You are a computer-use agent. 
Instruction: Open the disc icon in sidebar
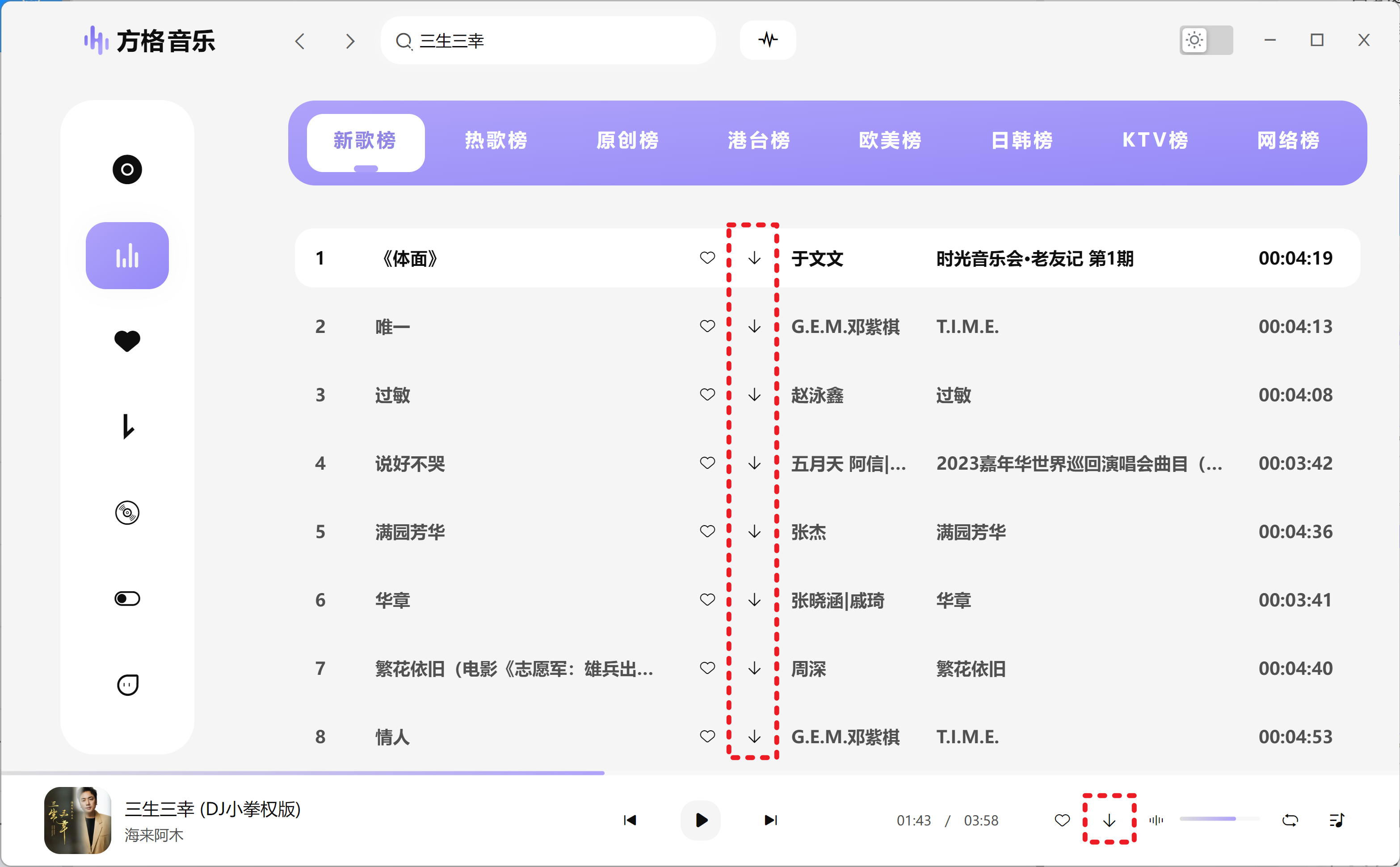coord(127,170)
